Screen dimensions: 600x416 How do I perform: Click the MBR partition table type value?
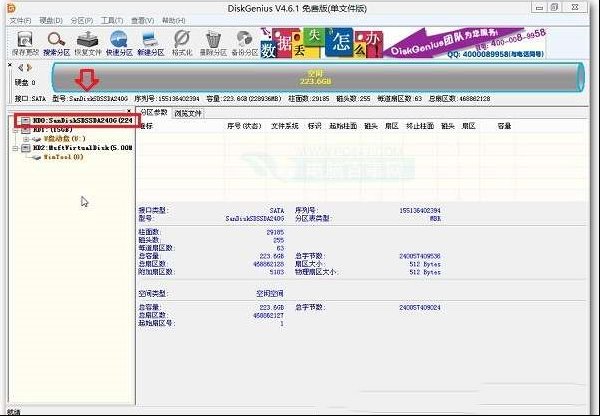pyautogui.click(x=435, y=219)
